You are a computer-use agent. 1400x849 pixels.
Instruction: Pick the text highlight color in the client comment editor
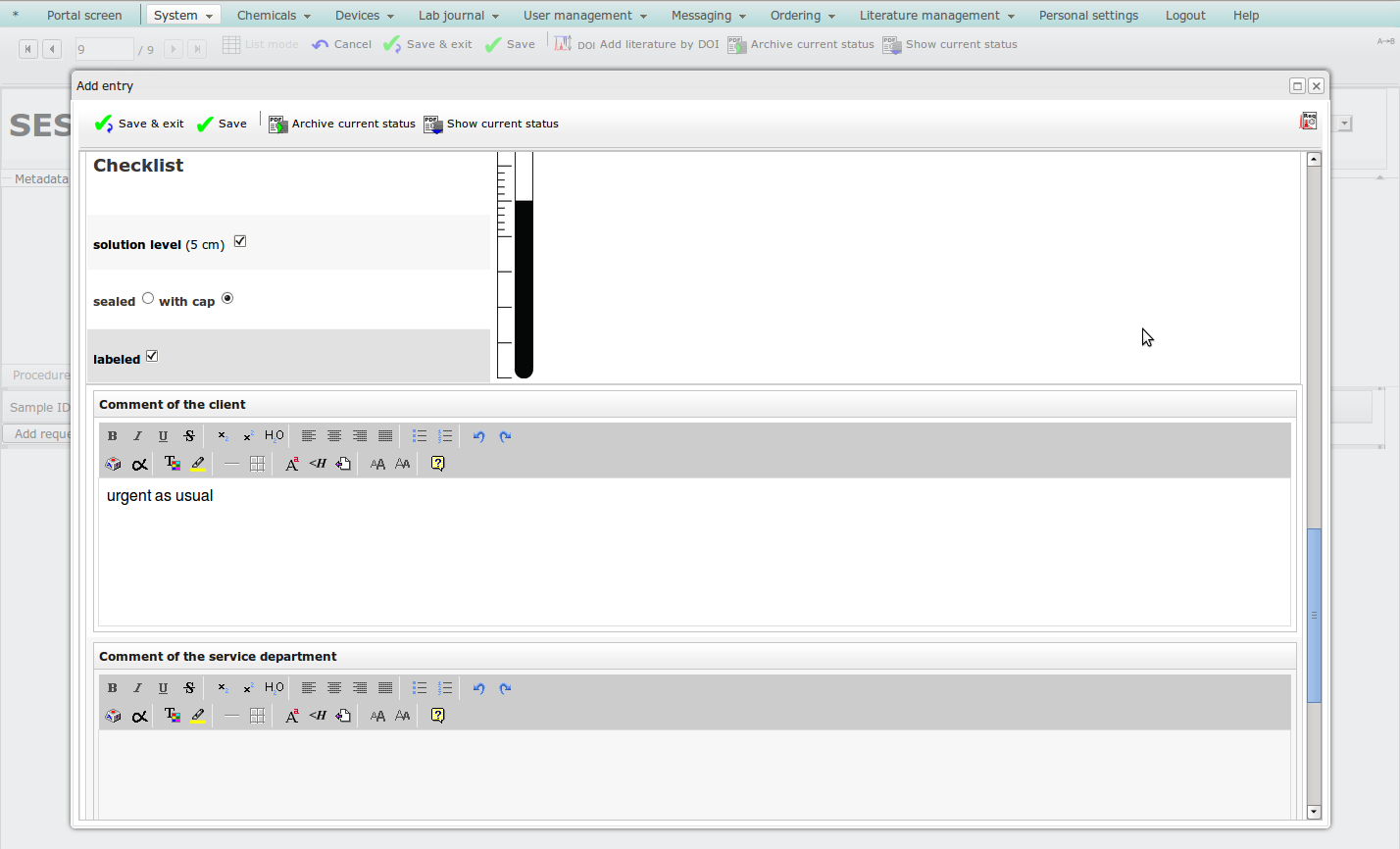pyautogui.click(x=198, y=464)
